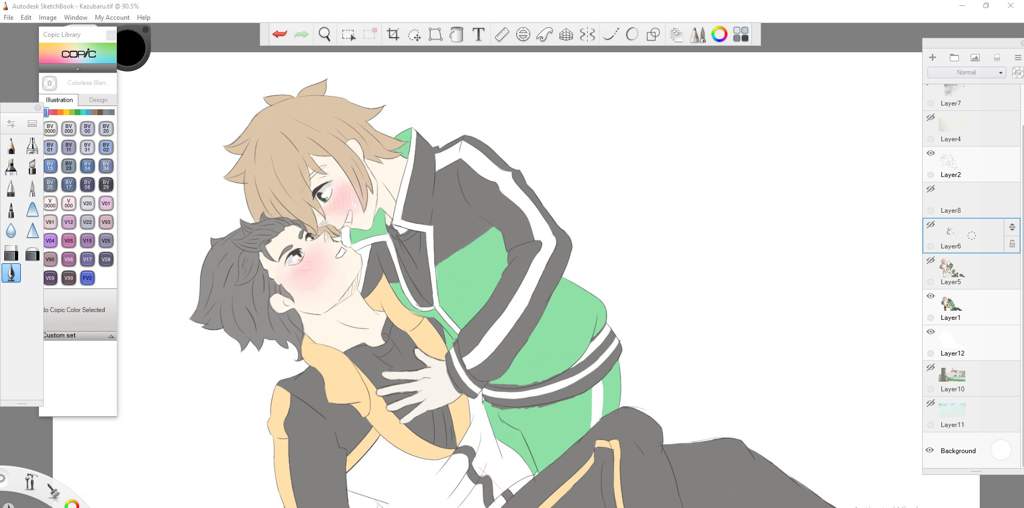Select the Text tool

pos(478,35)
